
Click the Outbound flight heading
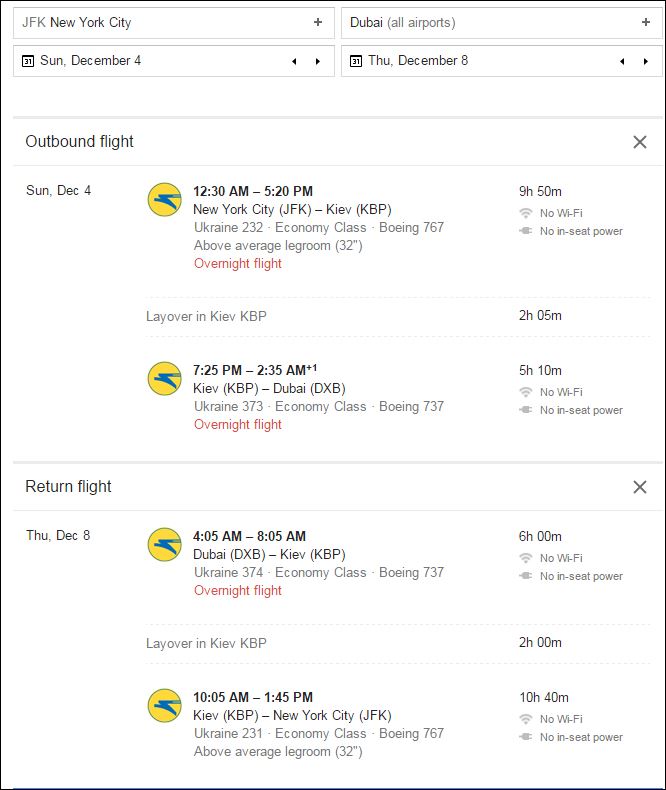tap(80, 142)
